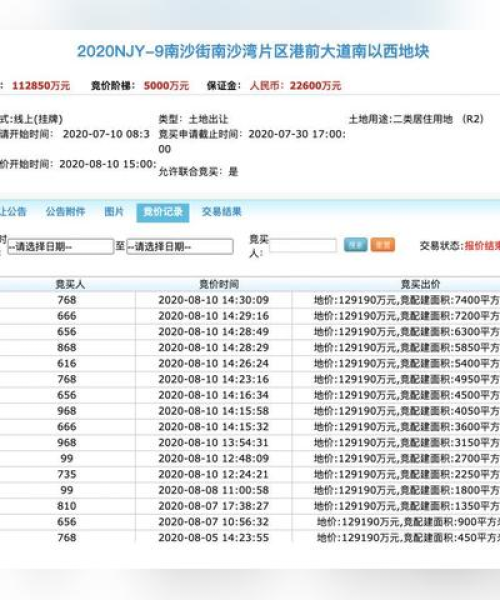
Task: Open the partially visible 公告 tab
Action: (13, 212)
